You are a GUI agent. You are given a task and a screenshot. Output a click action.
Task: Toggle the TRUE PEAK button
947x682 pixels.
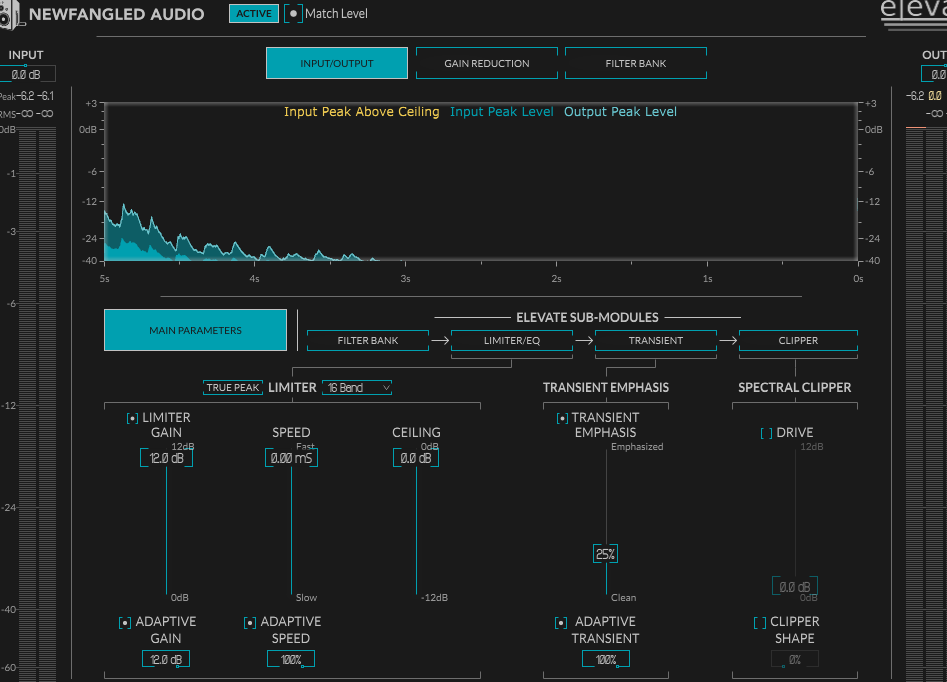233,387
